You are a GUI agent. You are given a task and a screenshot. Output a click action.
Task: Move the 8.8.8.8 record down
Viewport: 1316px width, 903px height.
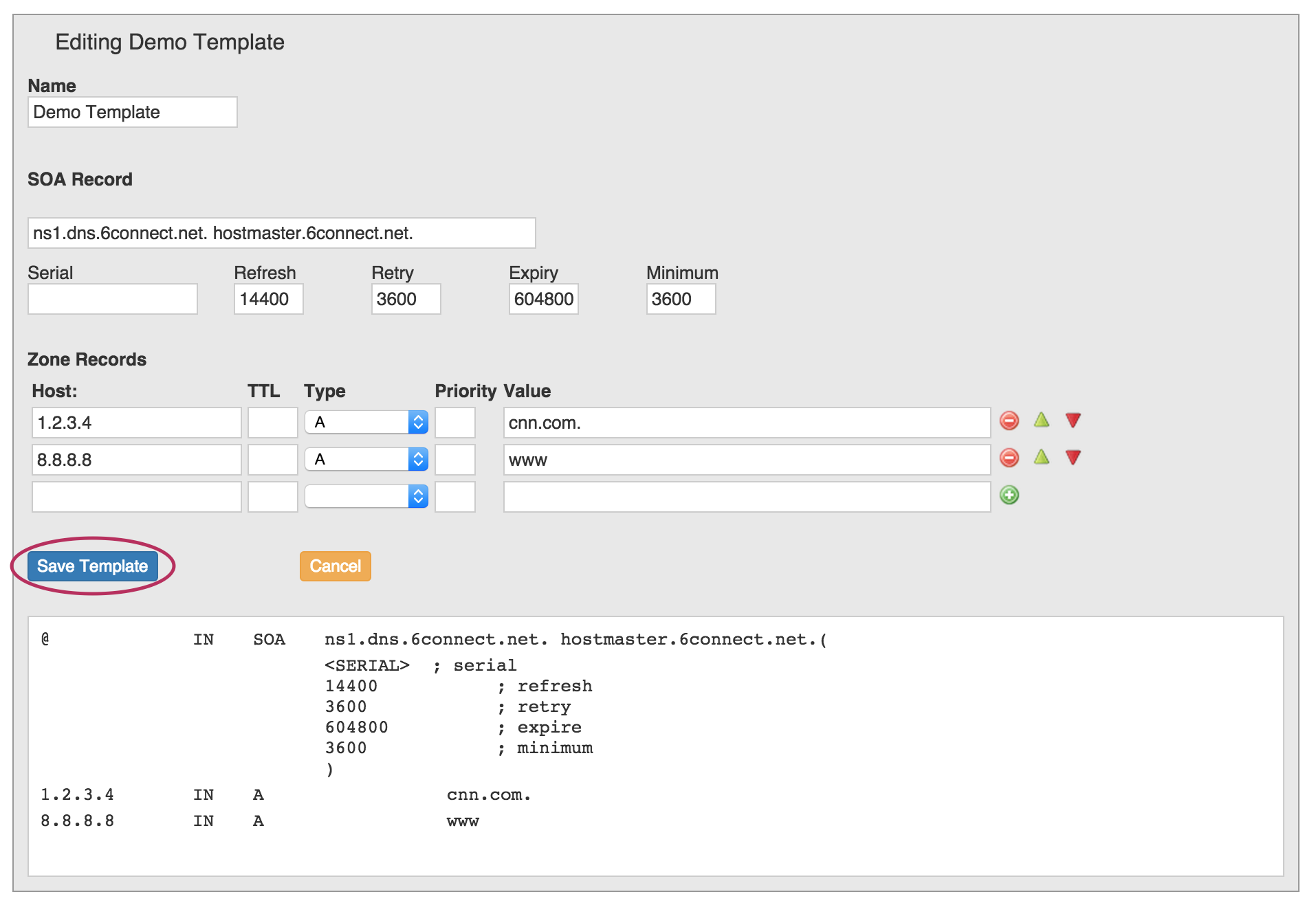pos(1073,458)
